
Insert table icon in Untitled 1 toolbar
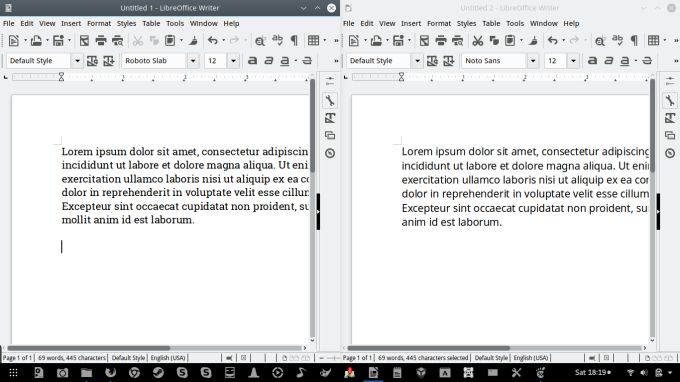tap(313, 41)
